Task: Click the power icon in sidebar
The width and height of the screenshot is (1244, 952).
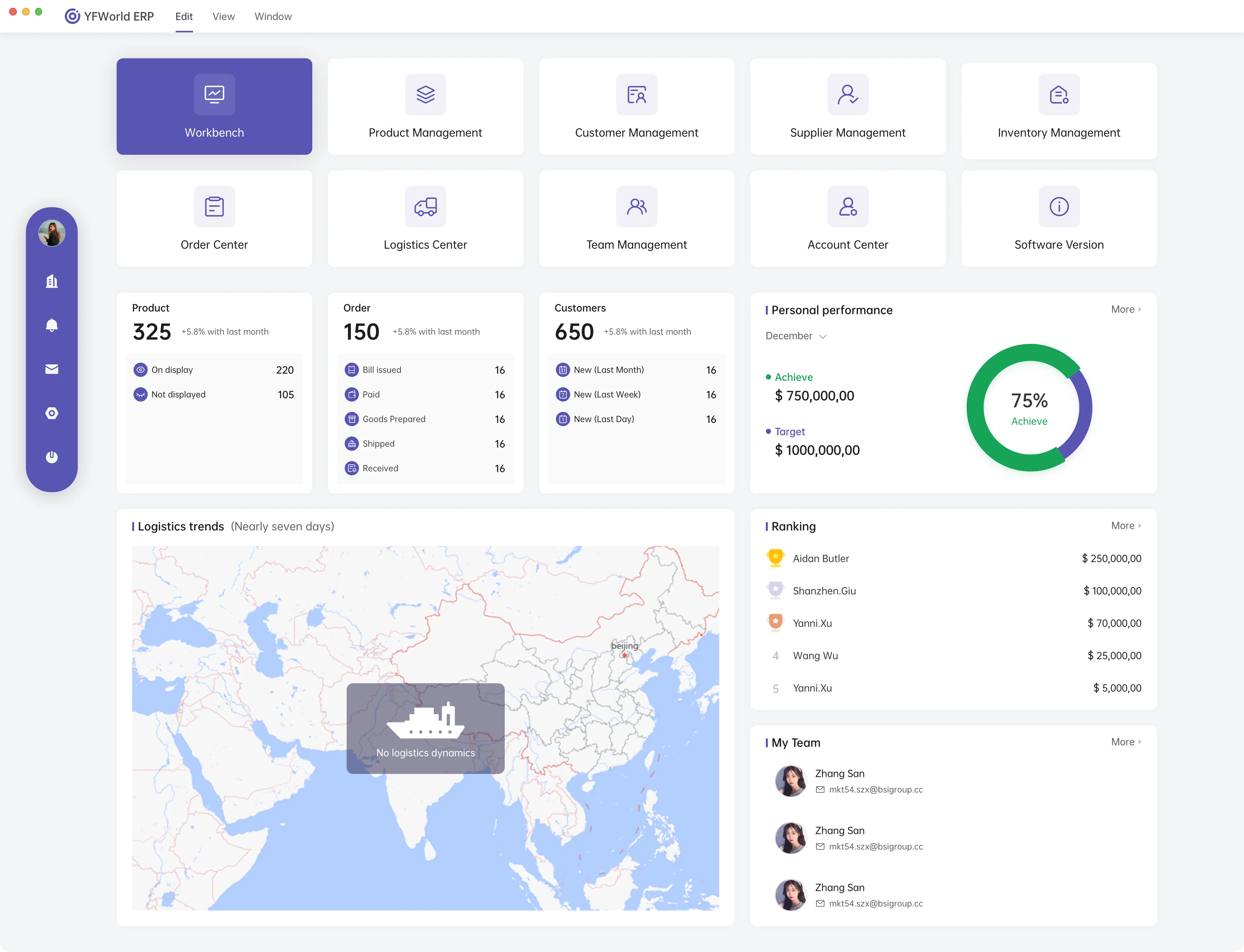Action: tap(52, 457)
